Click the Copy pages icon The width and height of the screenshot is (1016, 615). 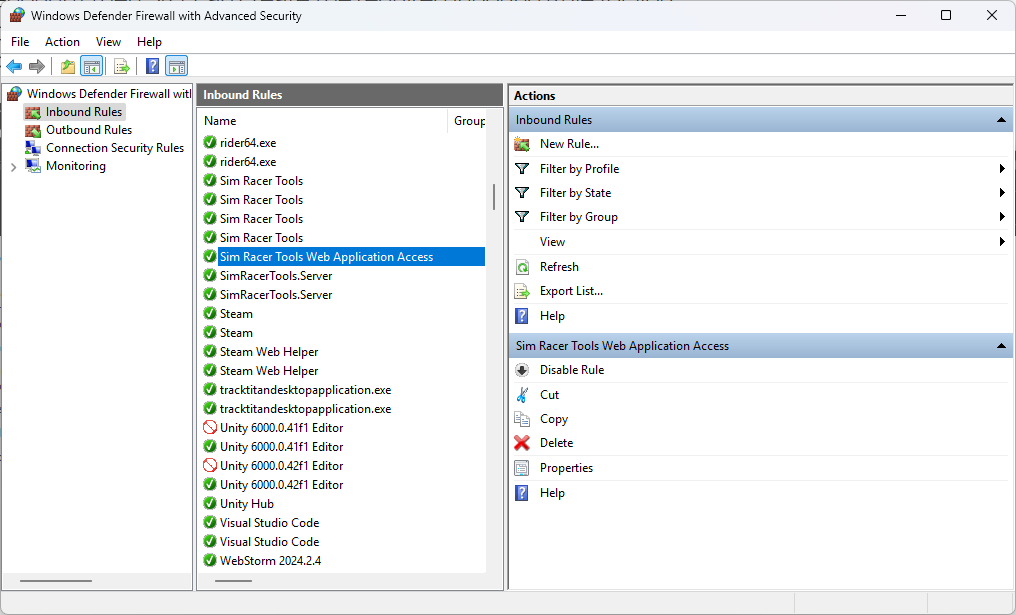522,419
